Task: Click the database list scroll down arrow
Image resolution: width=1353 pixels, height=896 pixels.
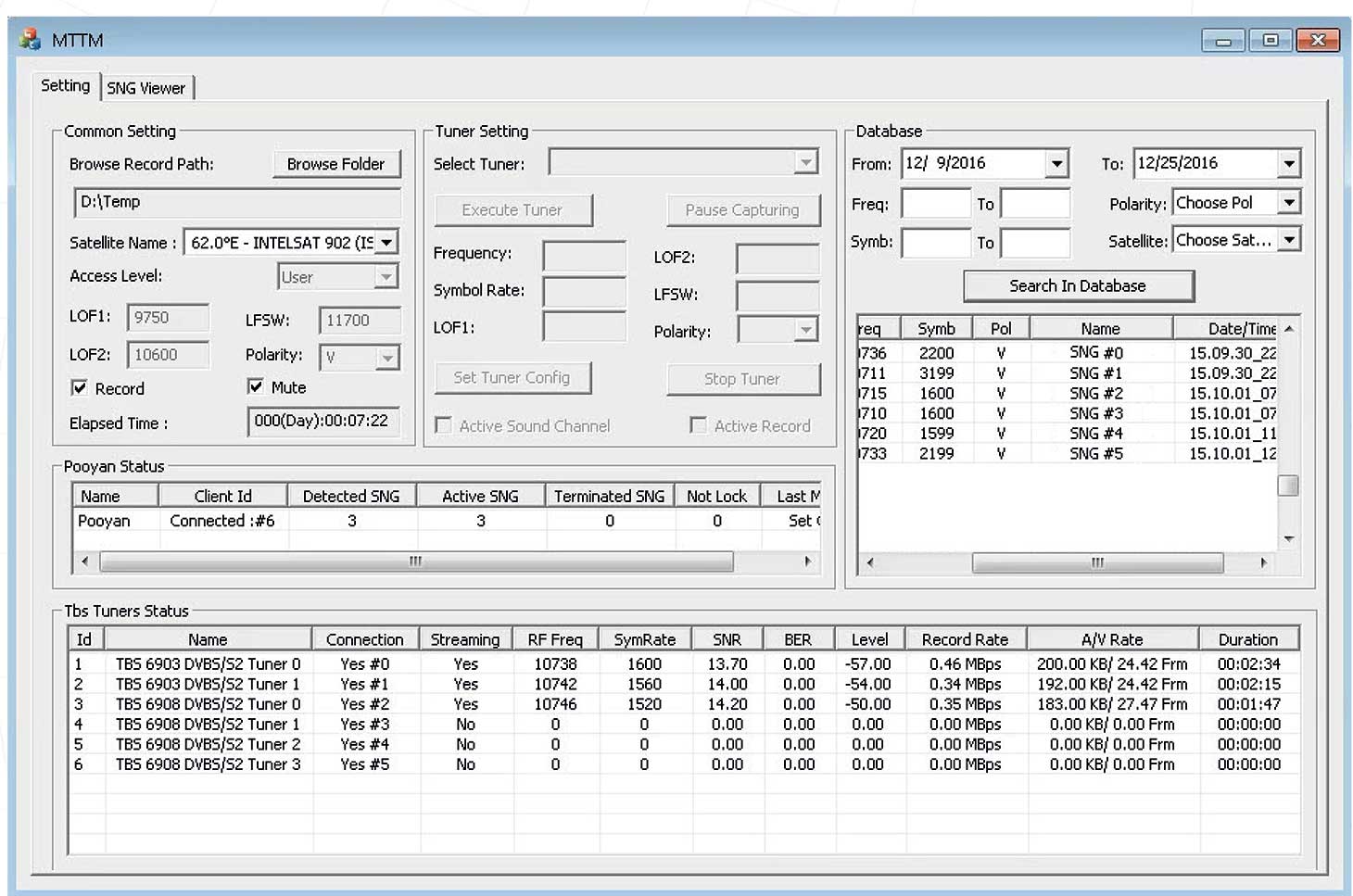Action: (1288, 538)
